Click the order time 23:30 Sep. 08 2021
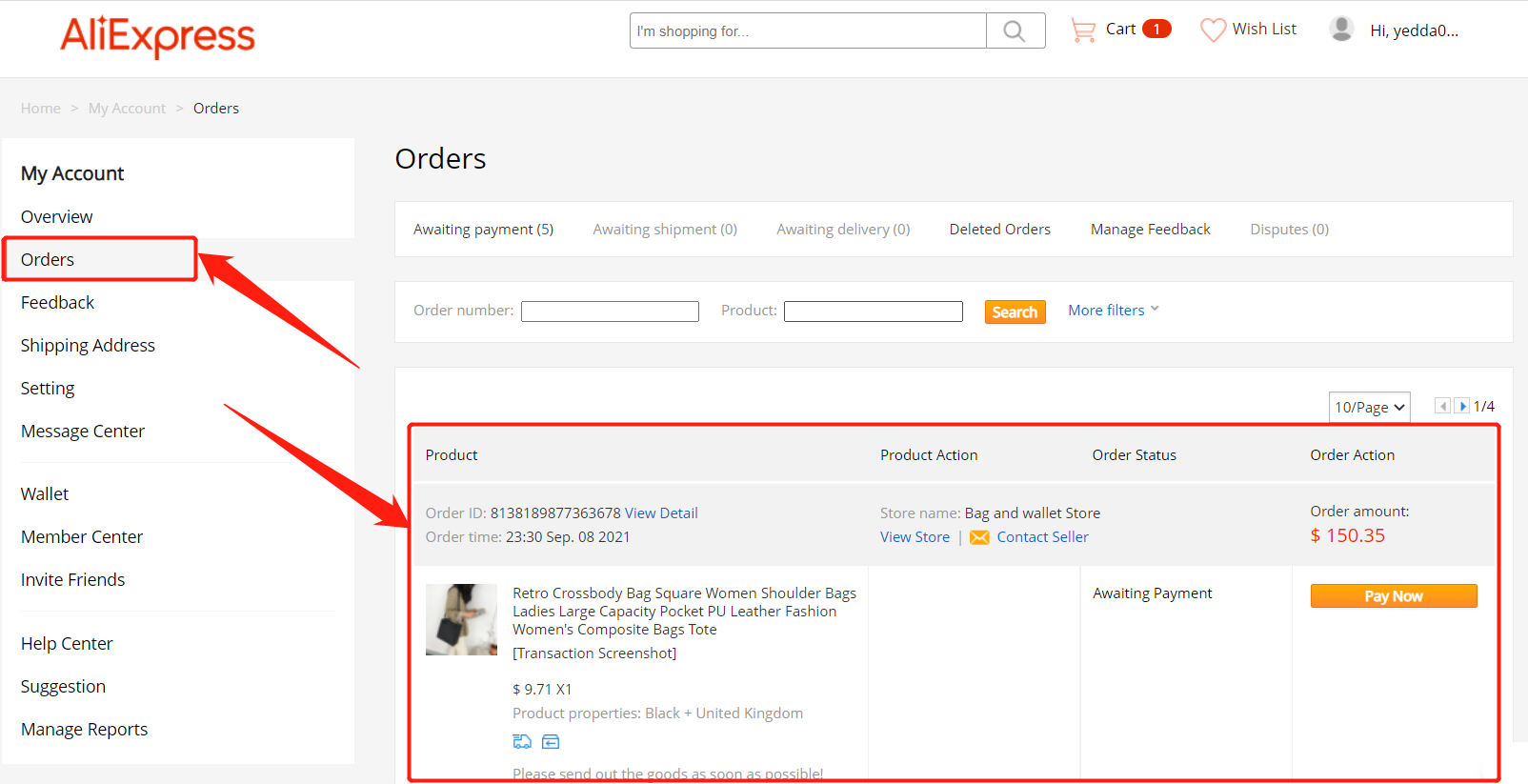The image size is (1528, 784). click(x=568, y=537)
